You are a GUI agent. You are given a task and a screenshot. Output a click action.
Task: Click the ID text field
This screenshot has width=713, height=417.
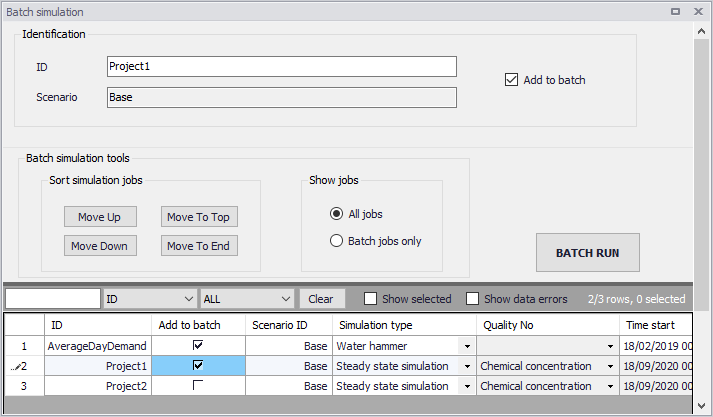coord(282,66)
